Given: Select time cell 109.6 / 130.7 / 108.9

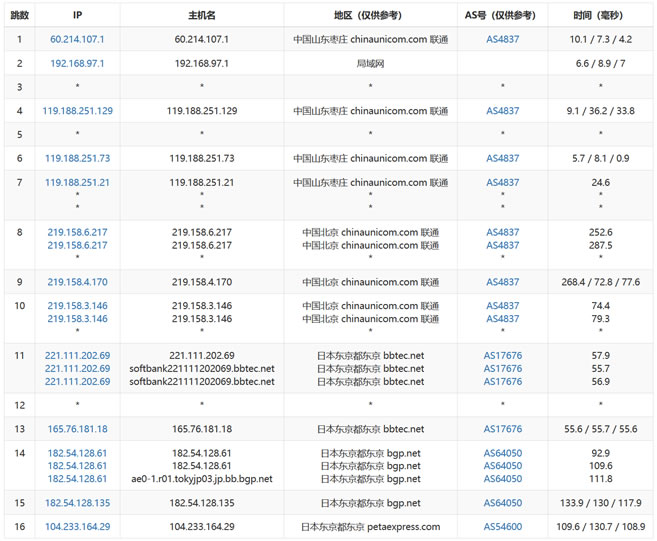Looking at the screenshot, I should click(x=600, y=527).
